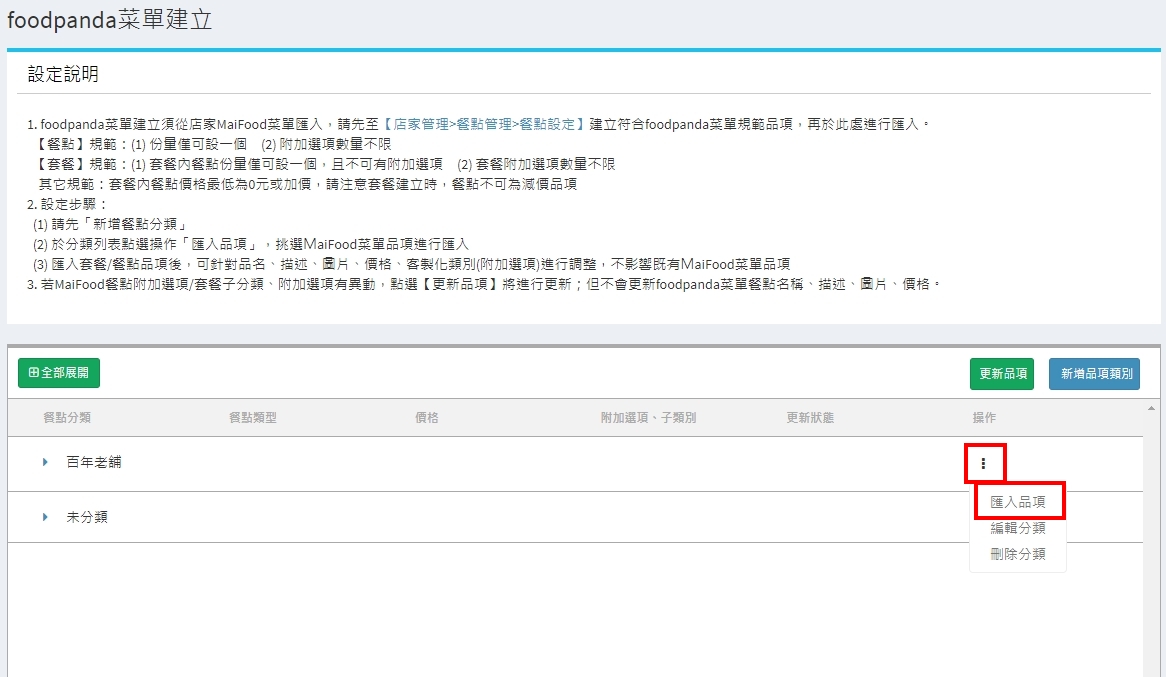Click the 全部展開 expand-all button

(59, 373)
